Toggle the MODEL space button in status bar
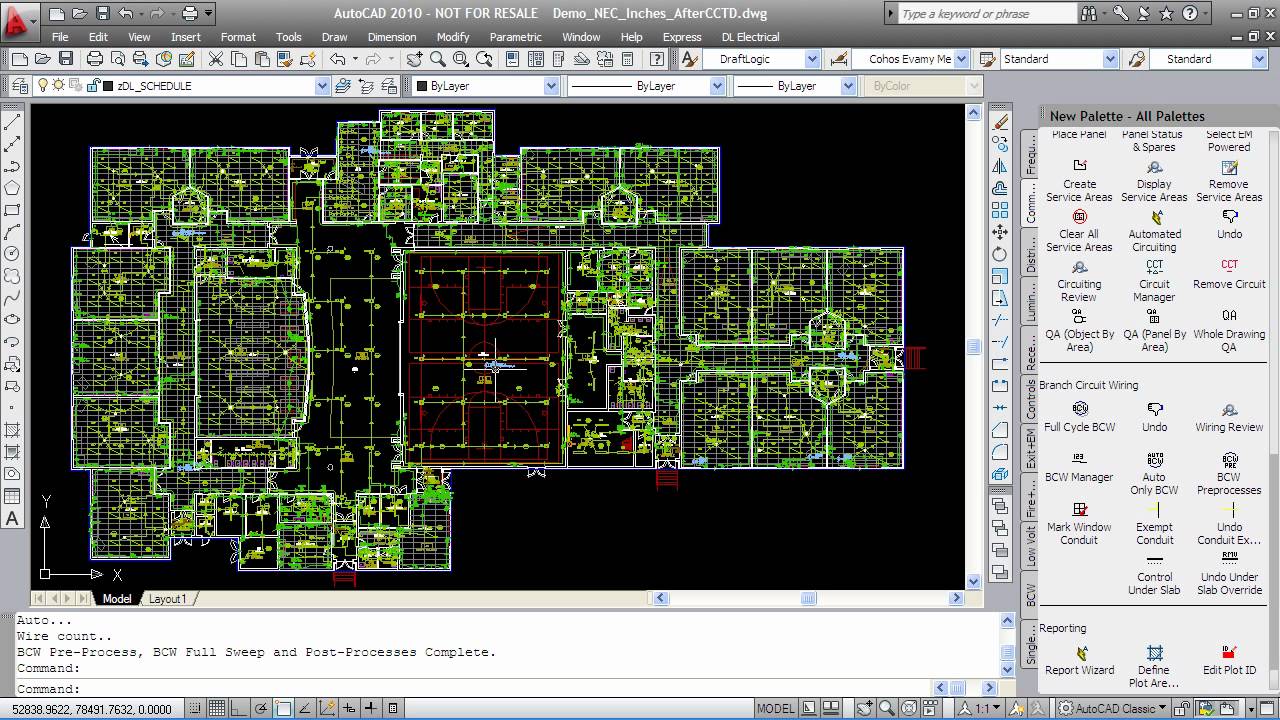 click(x=775, y=708)
